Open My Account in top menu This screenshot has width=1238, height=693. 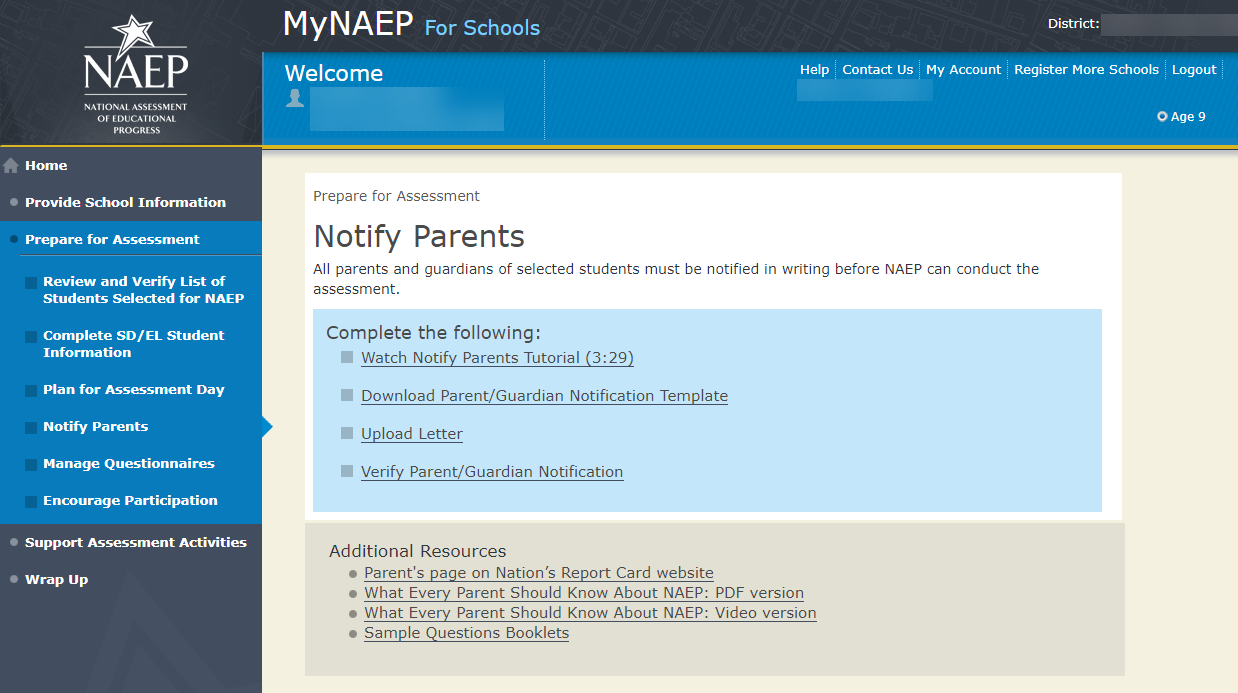click(x=963, y=70)
